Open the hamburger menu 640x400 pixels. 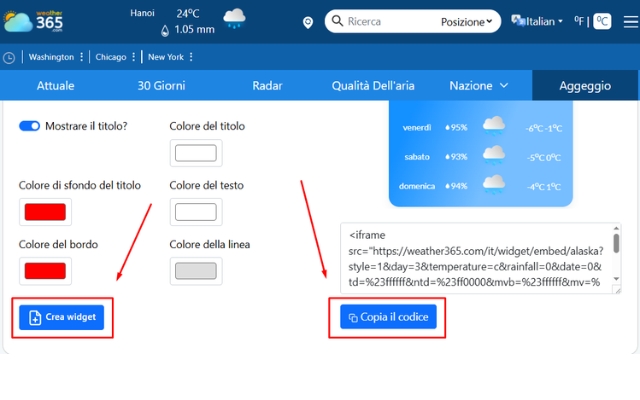631,22
